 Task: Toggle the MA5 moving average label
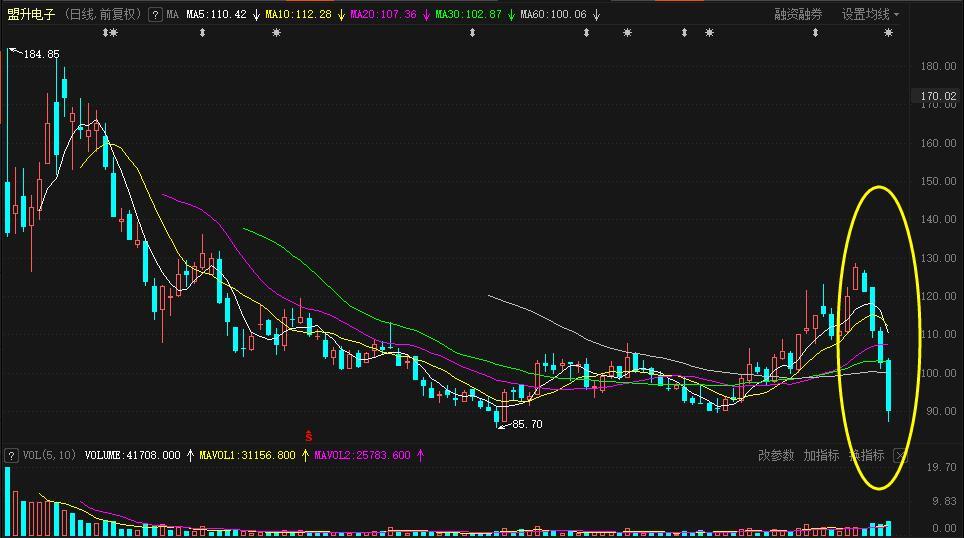coord(216,15)
